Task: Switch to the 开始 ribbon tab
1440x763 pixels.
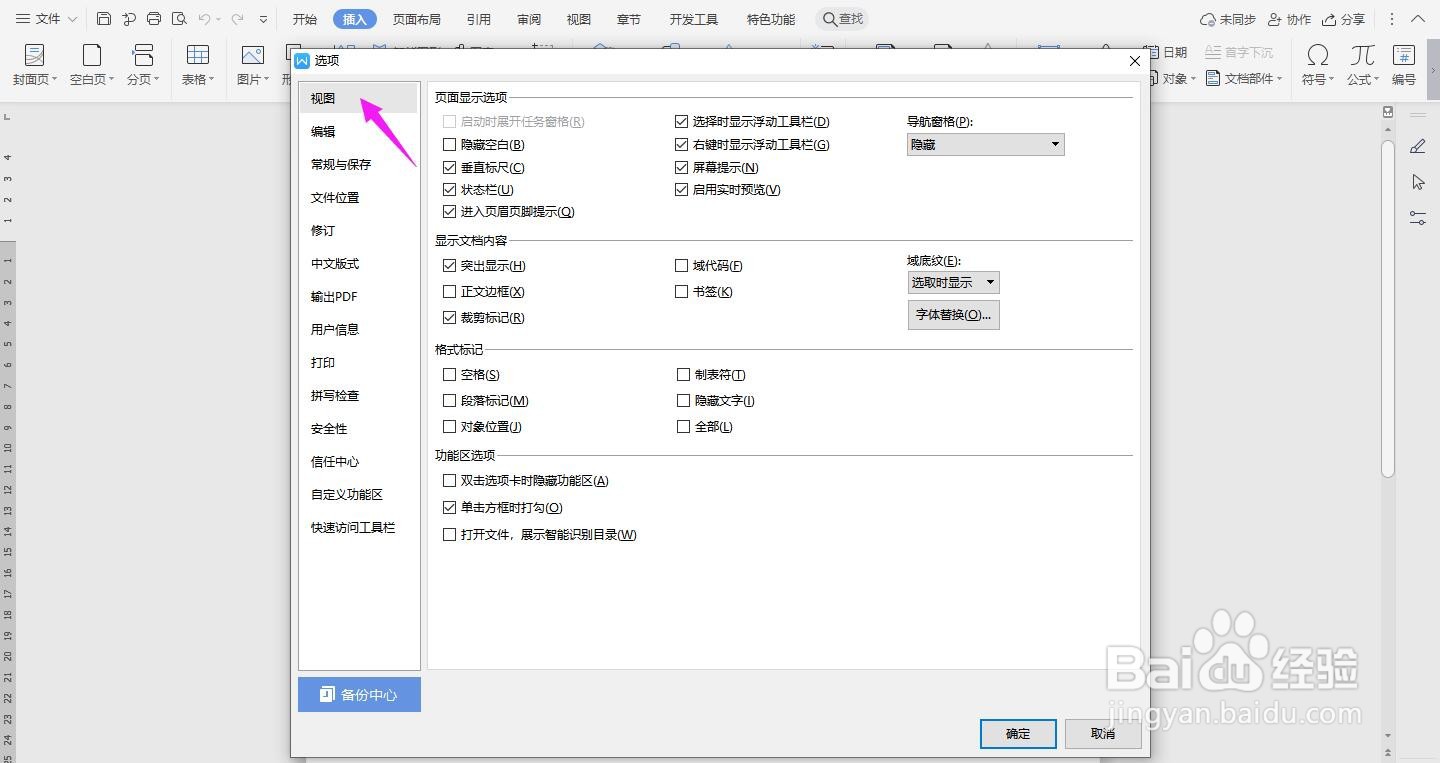Action: (x=304, y=17)
